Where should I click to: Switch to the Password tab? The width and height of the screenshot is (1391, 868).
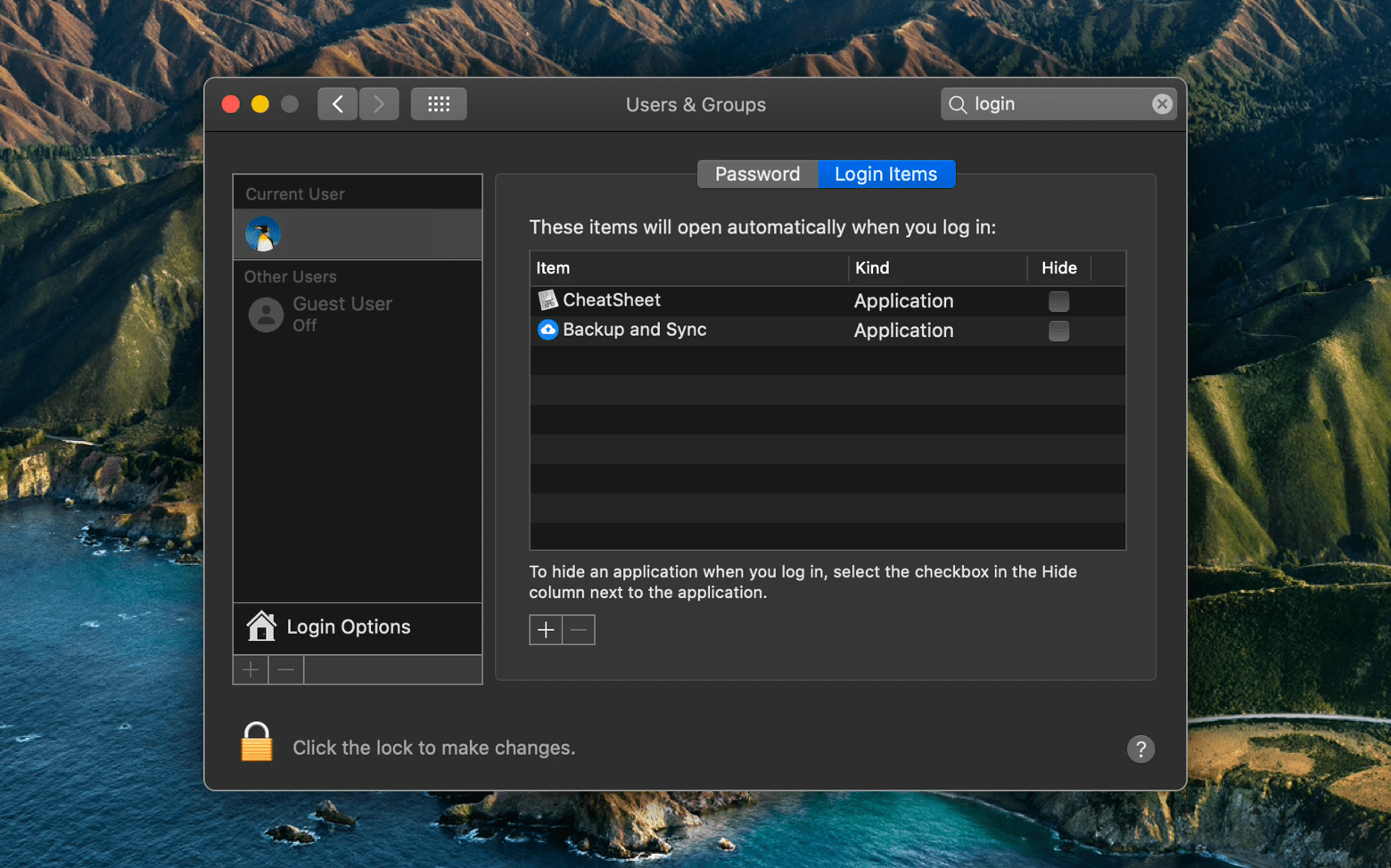coord(757,174)
